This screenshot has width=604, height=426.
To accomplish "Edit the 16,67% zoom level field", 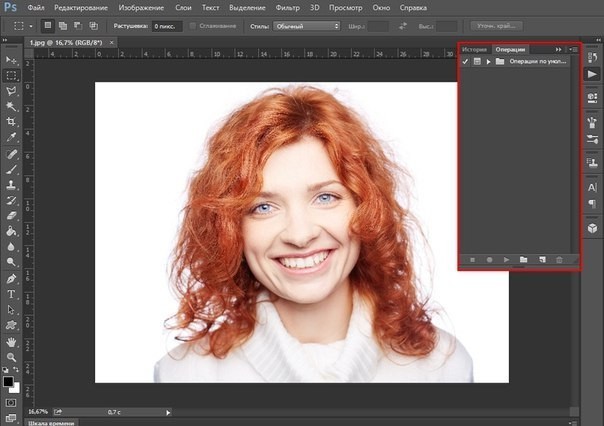I will [38, 412].
